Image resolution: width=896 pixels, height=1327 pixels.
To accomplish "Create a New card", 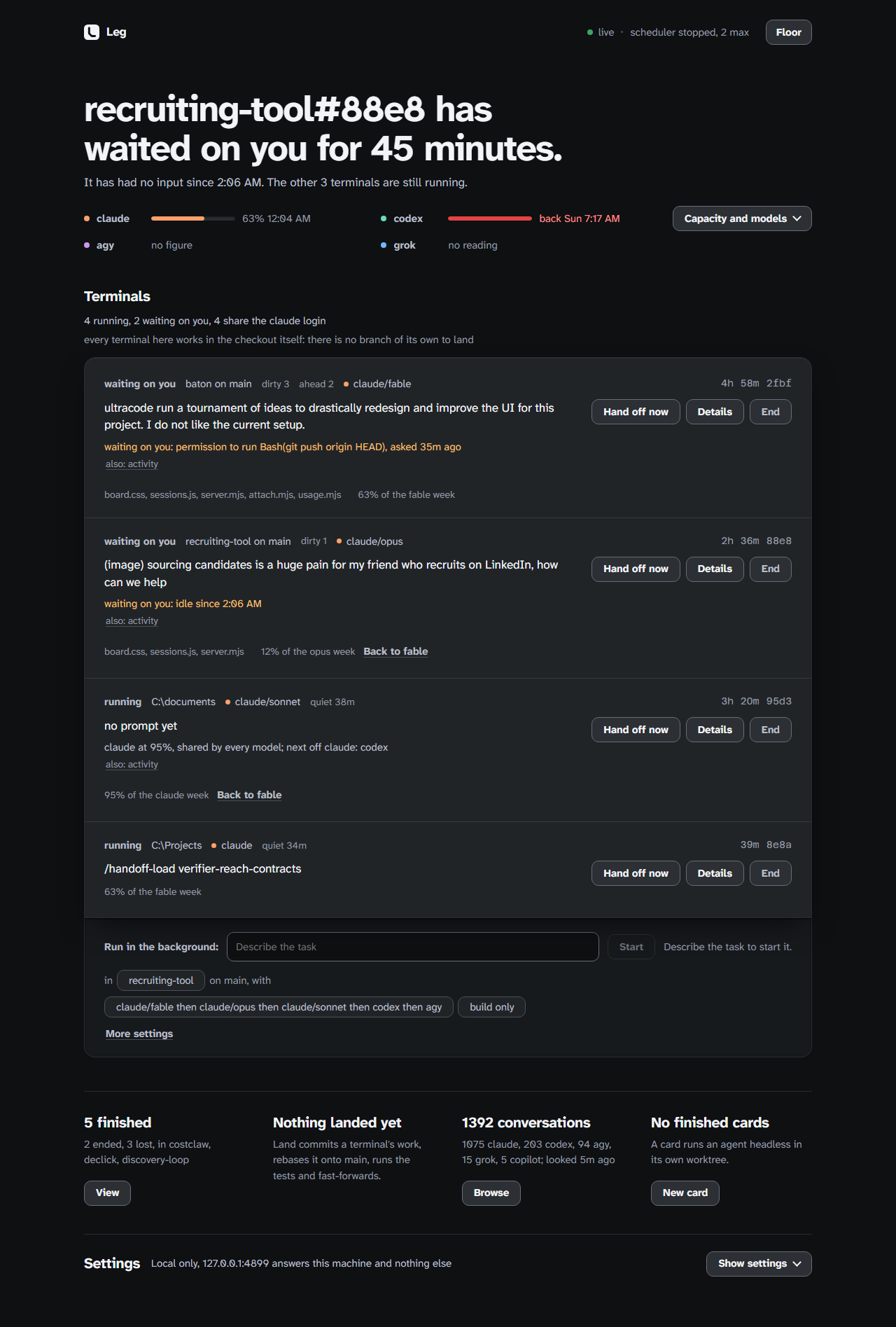I will (x=685, y=1193).
